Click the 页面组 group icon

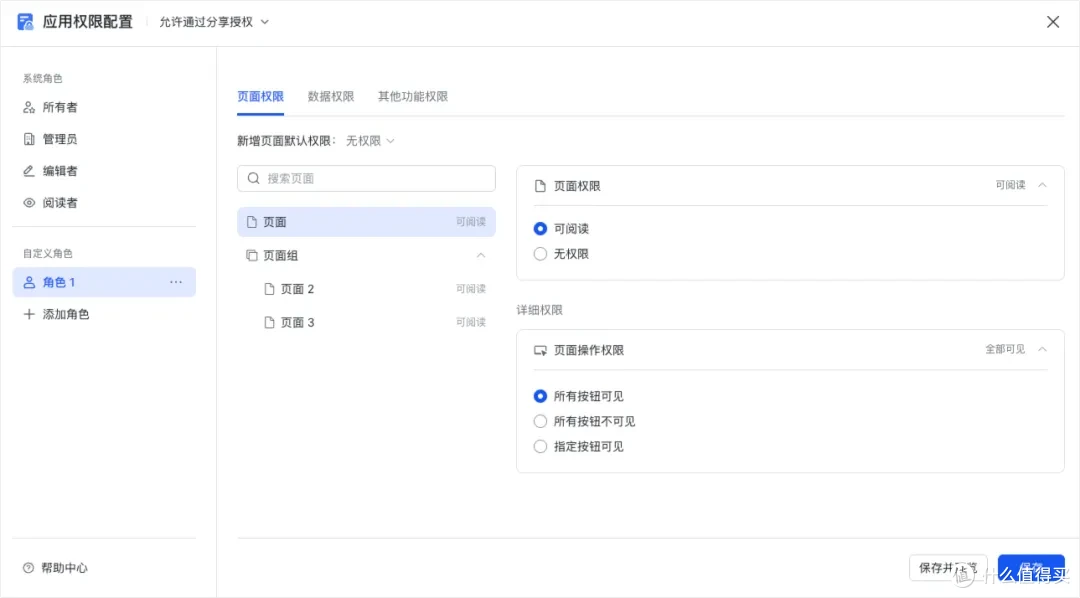tap(251, 256)
